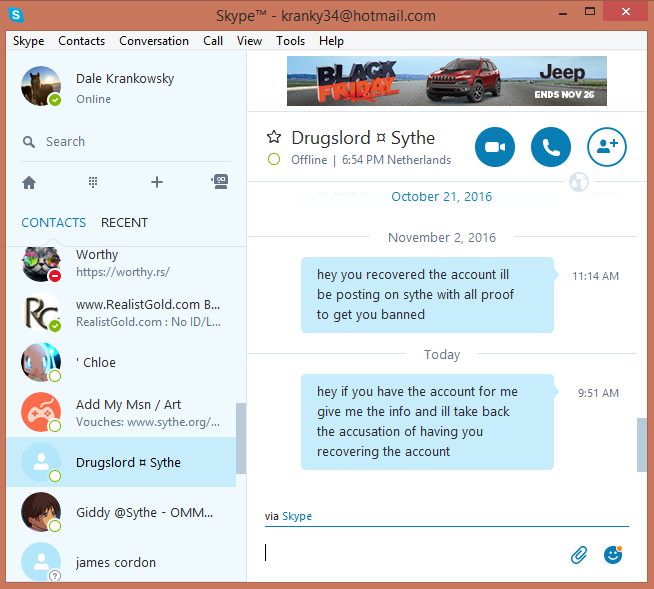Image resolution: width=654 pixels, height=589 pixels.
Task: Click 'Vouches: www.sythe.org/...' mood text
Action: (x=148, y=422)
